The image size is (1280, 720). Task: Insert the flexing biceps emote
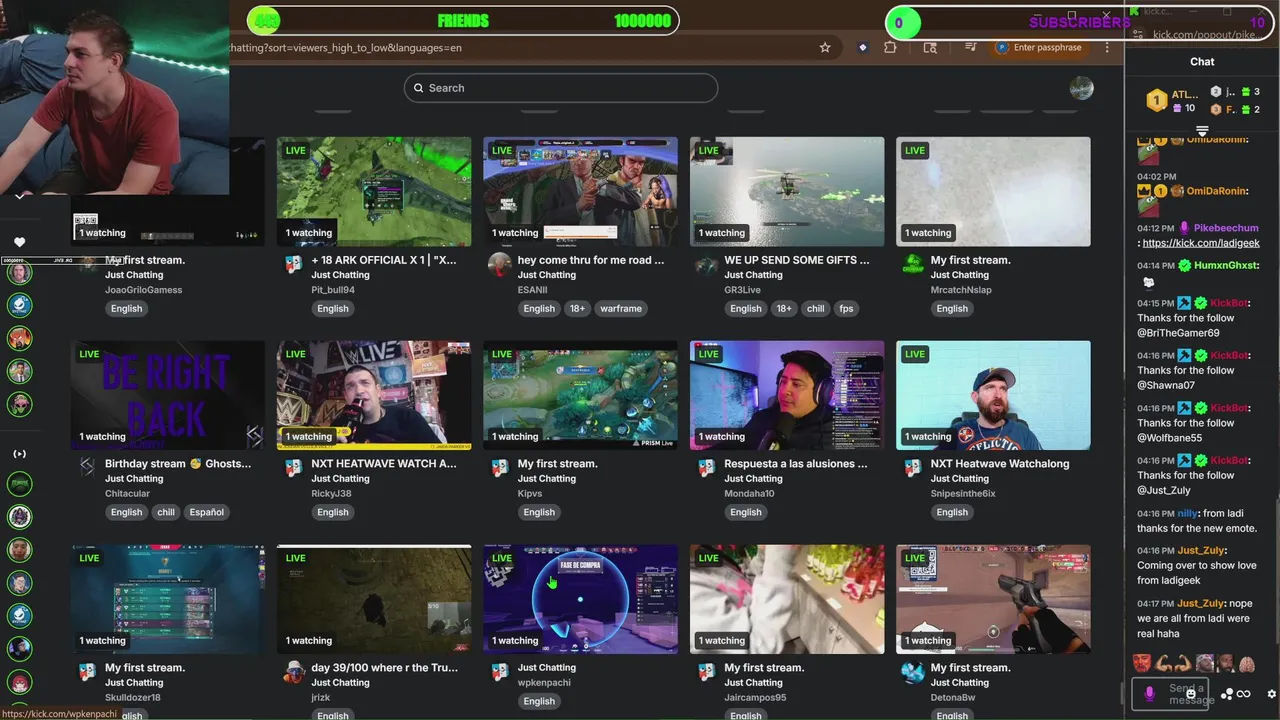tap(1164, 663)
